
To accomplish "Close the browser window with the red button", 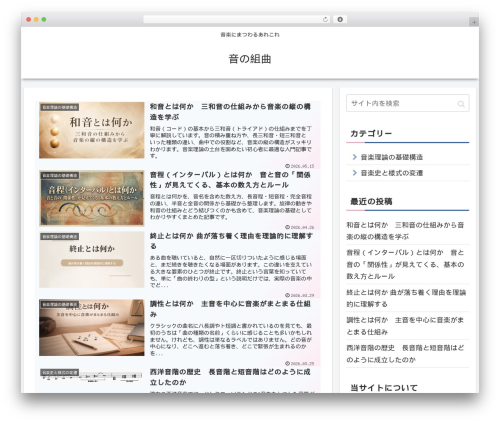I will [29, 19].
